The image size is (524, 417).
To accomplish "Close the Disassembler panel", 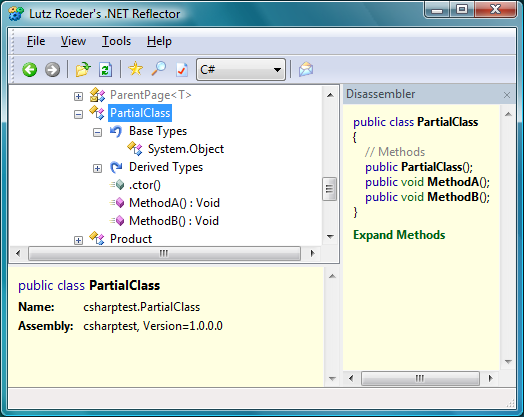I will [x=507, y=95].
